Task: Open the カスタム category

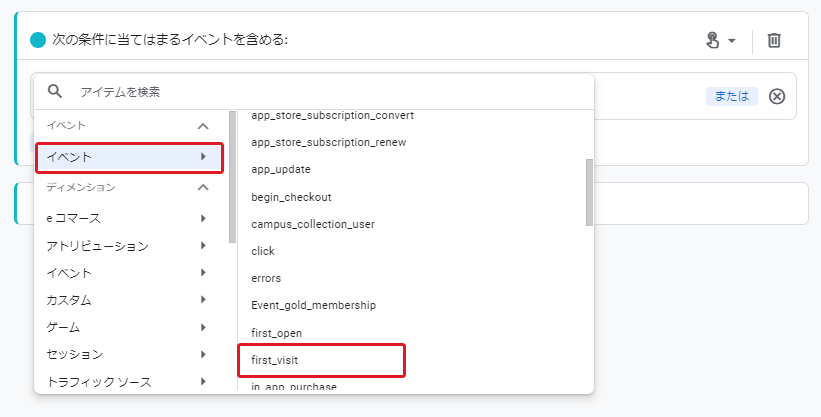Action: click(x=129, y=300)
